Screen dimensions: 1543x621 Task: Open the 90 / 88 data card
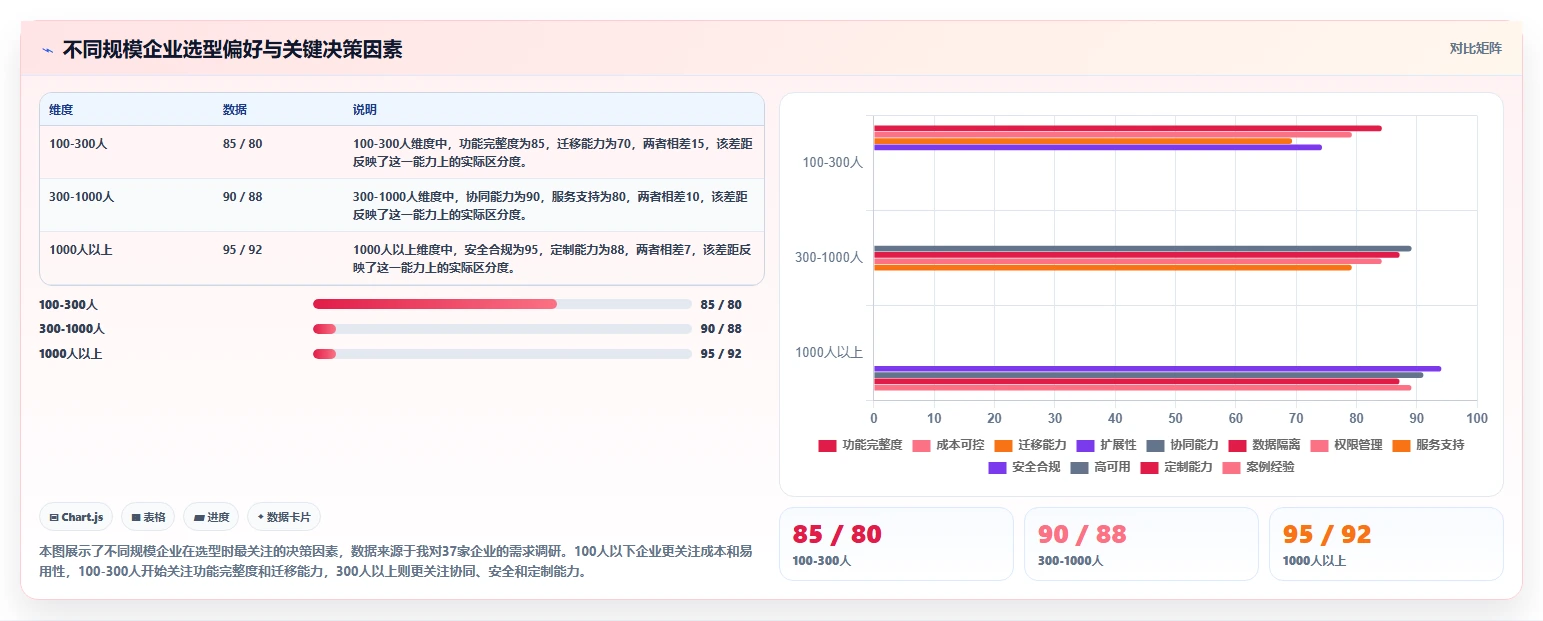1141,544
